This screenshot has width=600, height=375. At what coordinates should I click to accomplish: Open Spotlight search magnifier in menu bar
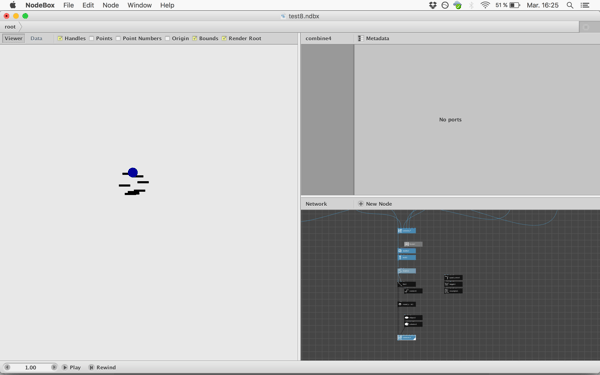[570, 5]
